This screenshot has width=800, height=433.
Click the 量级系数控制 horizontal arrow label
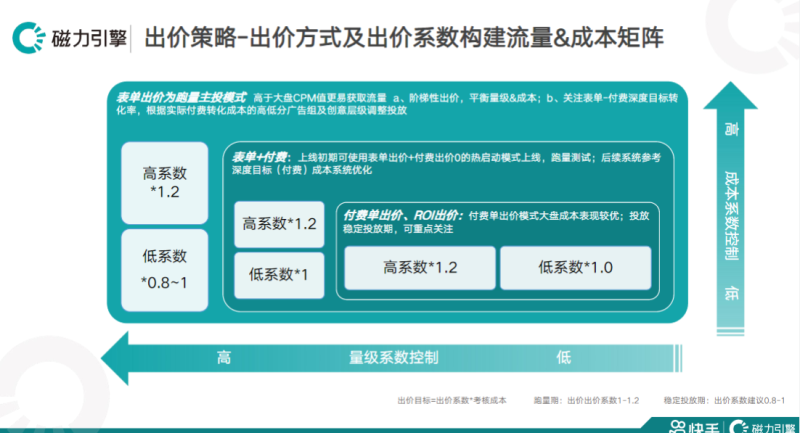[x=393, y=358]
